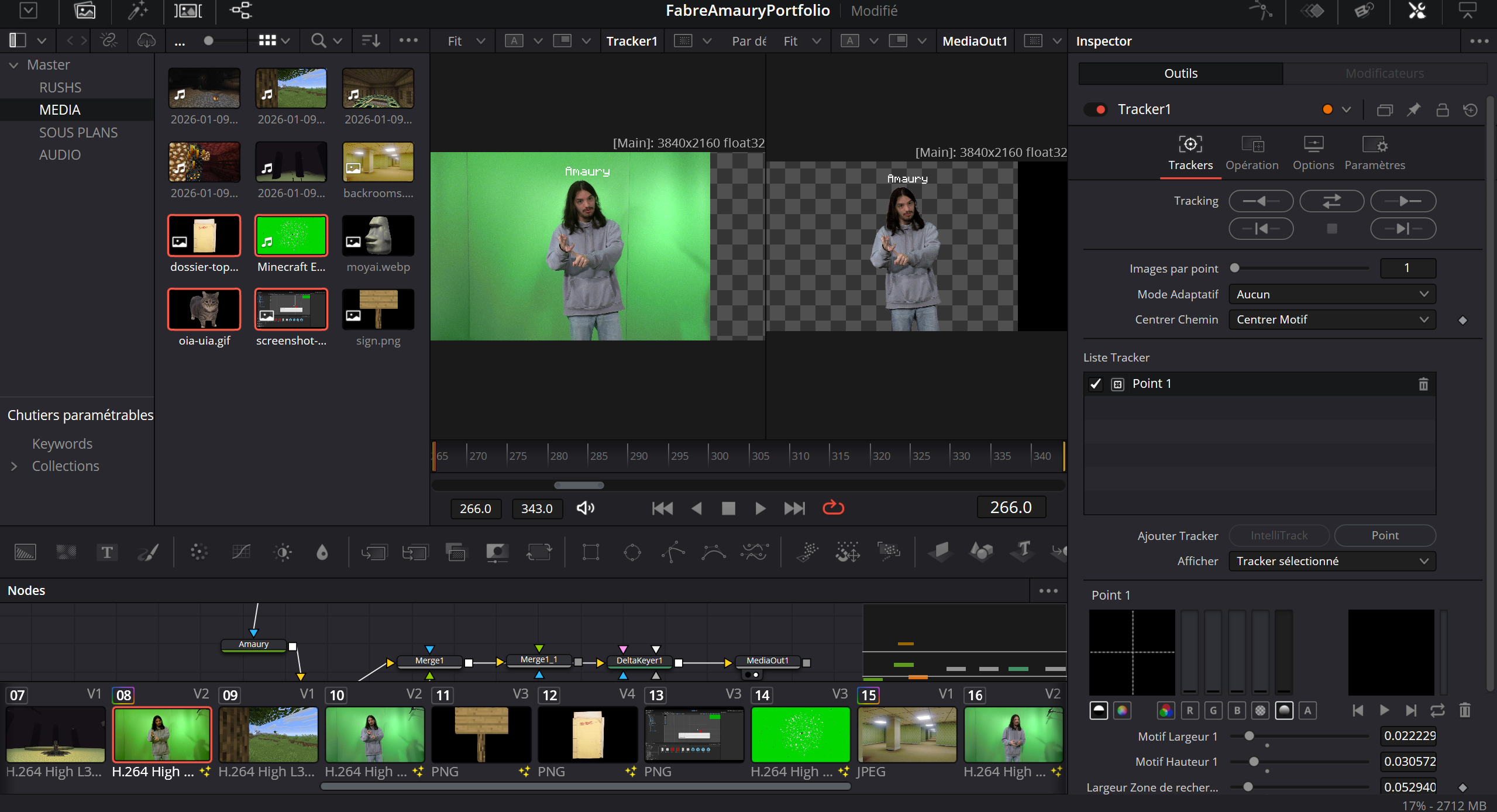The image size is (1497, 812).
Task: Toggle the lock icon for Tracker1
Action: point(1442,110)
